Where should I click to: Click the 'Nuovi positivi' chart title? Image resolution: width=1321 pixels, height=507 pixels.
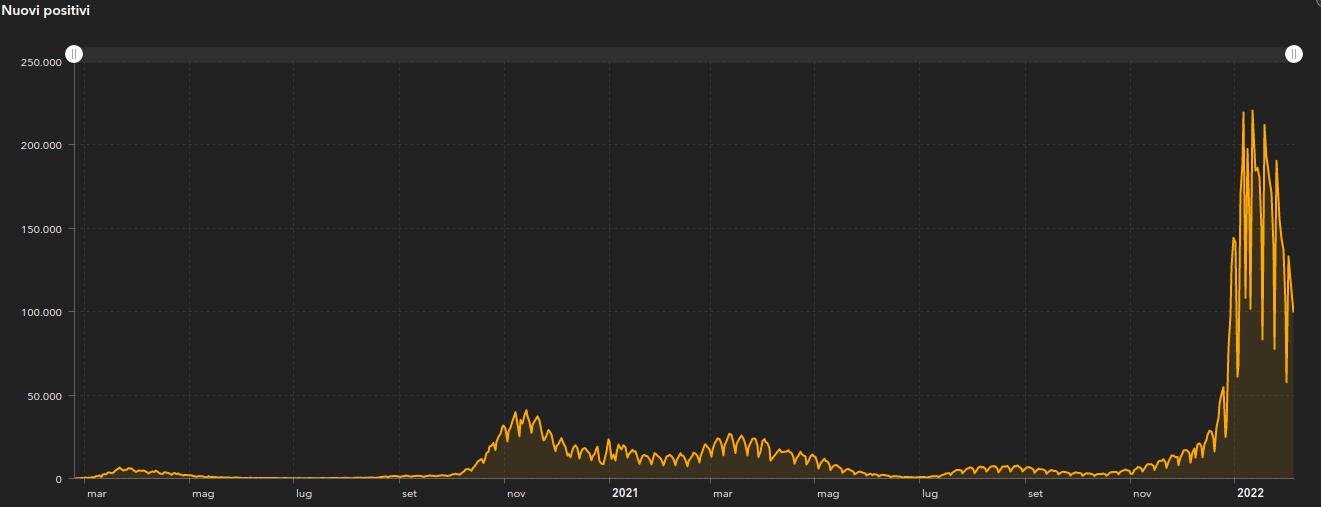pos(44,10)
